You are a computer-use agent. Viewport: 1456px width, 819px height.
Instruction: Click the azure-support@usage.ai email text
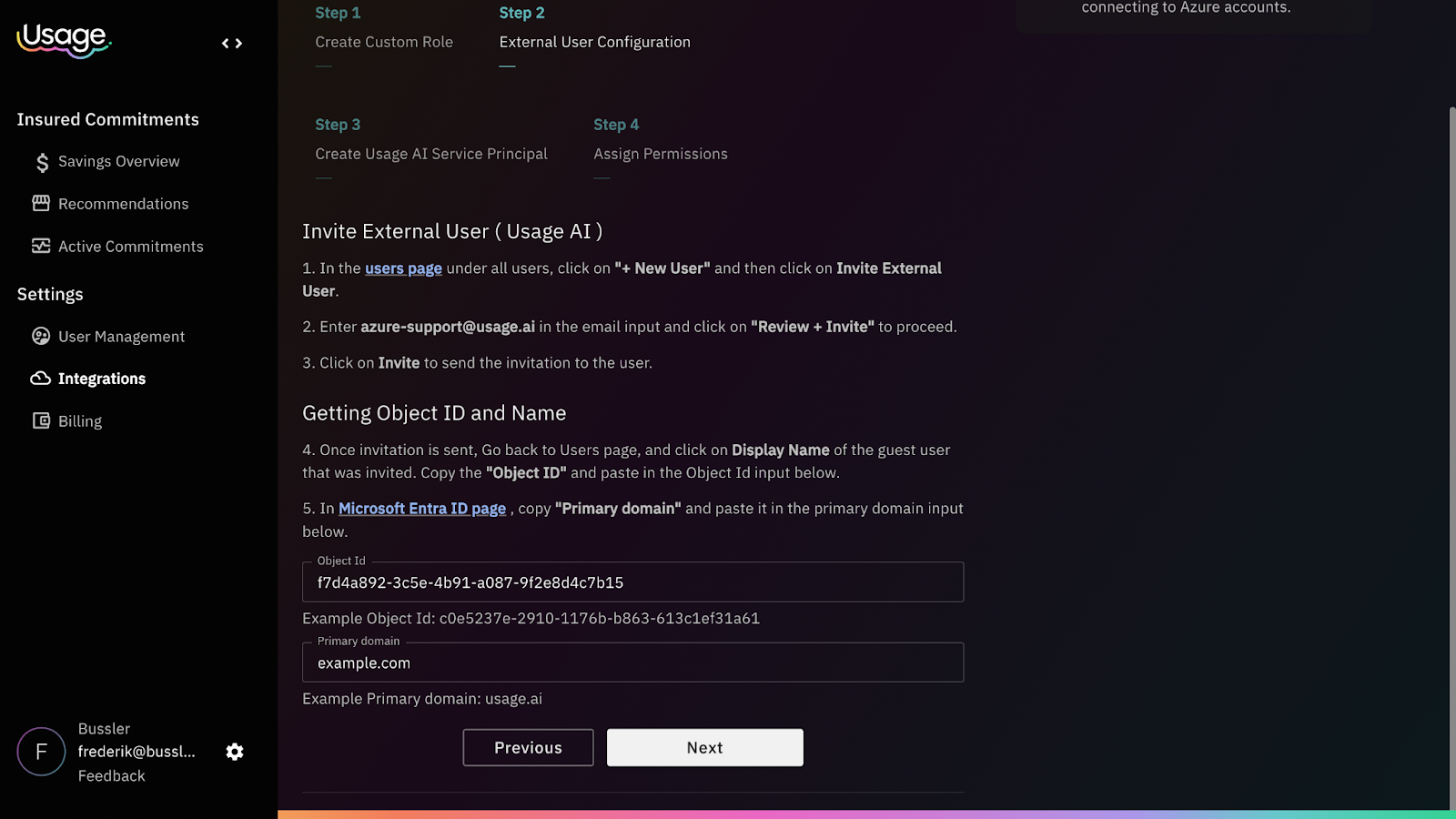(448, 327)
